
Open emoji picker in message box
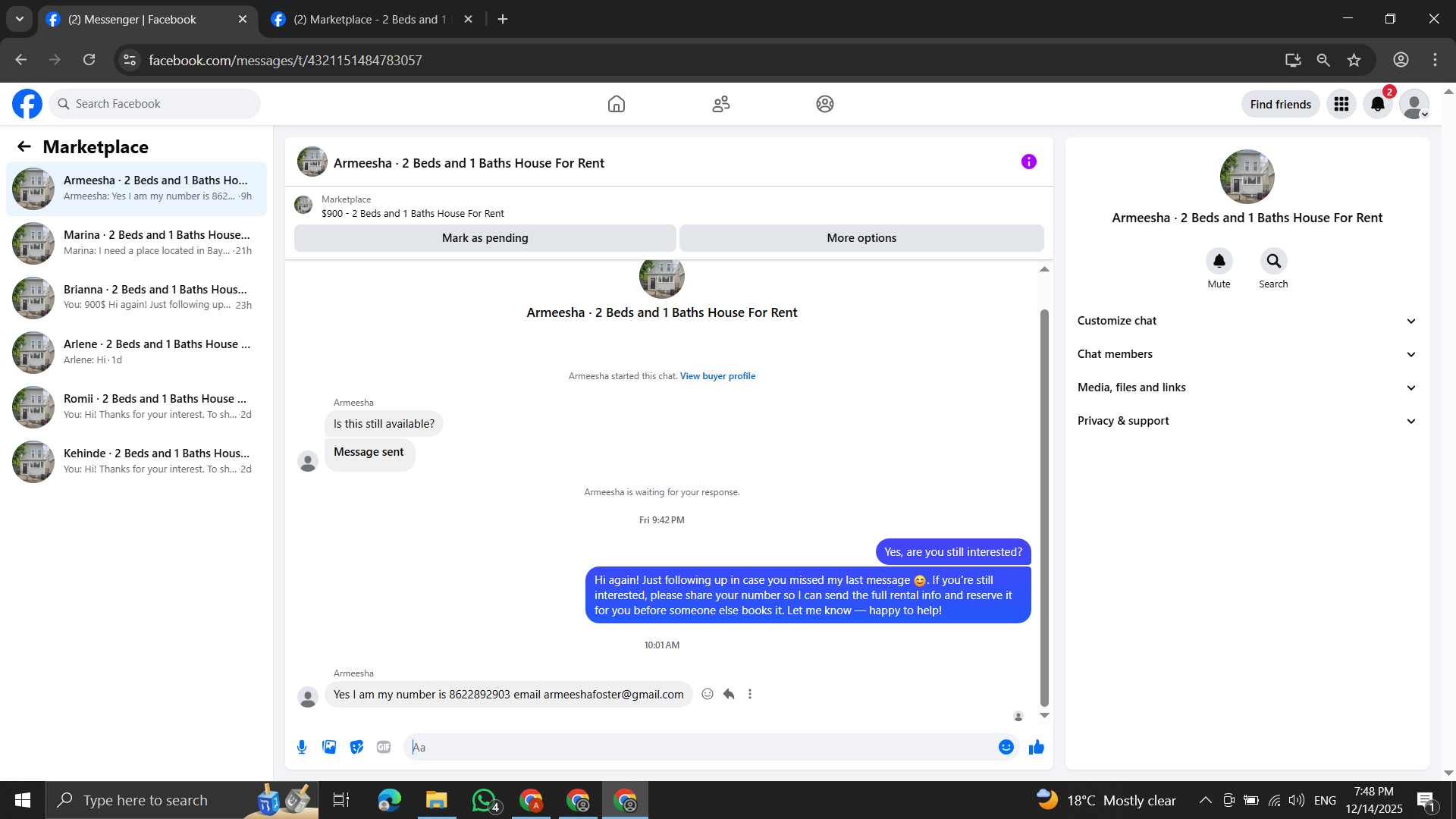[x=1006, y=747]
